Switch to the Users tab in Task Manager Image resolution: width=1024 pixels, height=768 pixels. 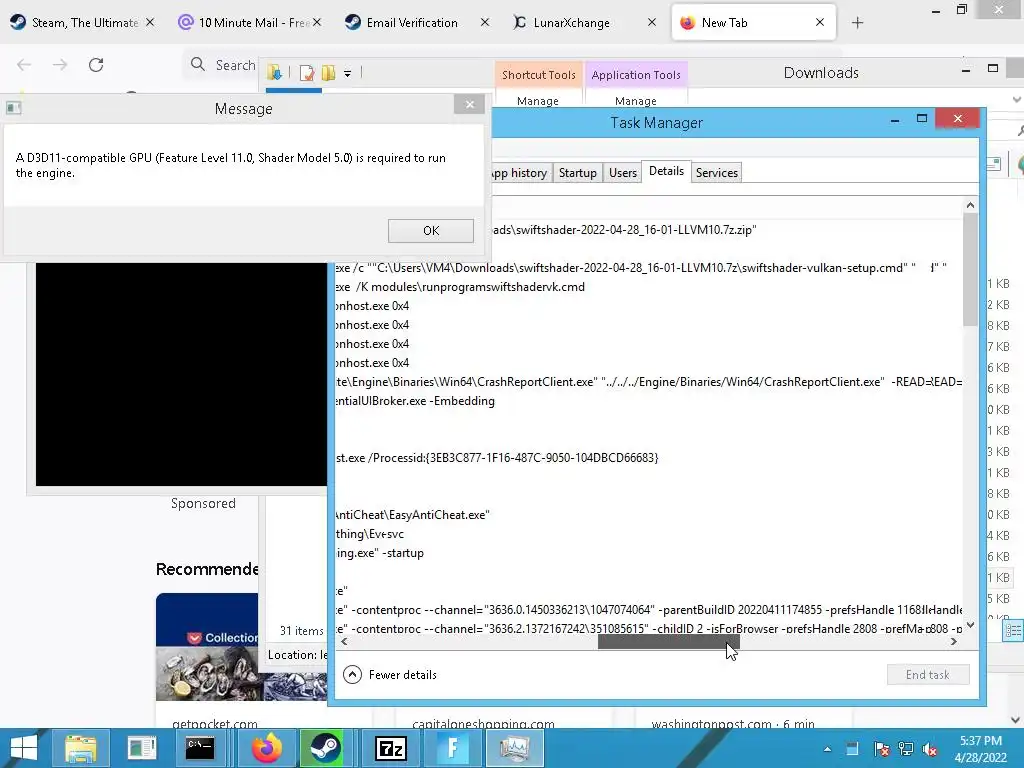point(622,172)
